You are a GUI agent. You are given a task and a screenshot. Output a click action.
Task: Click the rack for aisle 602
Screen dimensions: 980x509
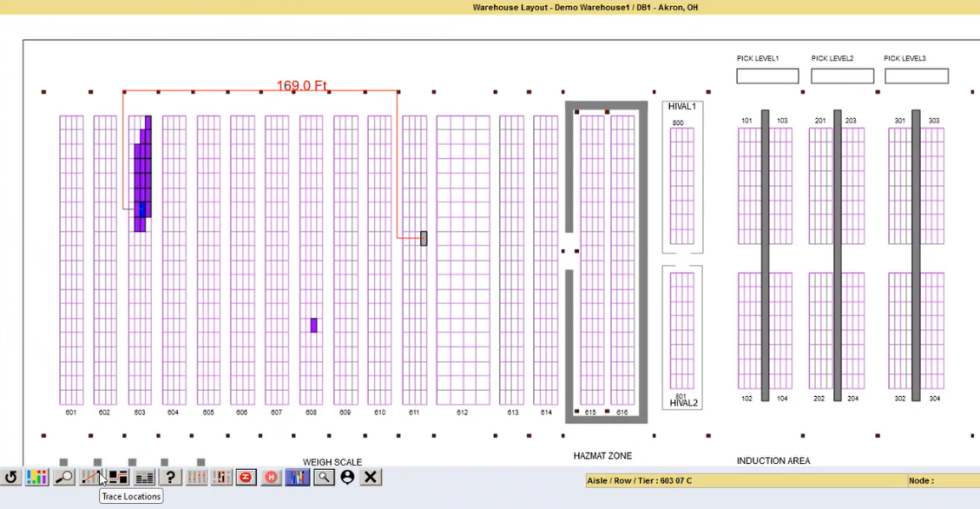click(x=105, y=260)
